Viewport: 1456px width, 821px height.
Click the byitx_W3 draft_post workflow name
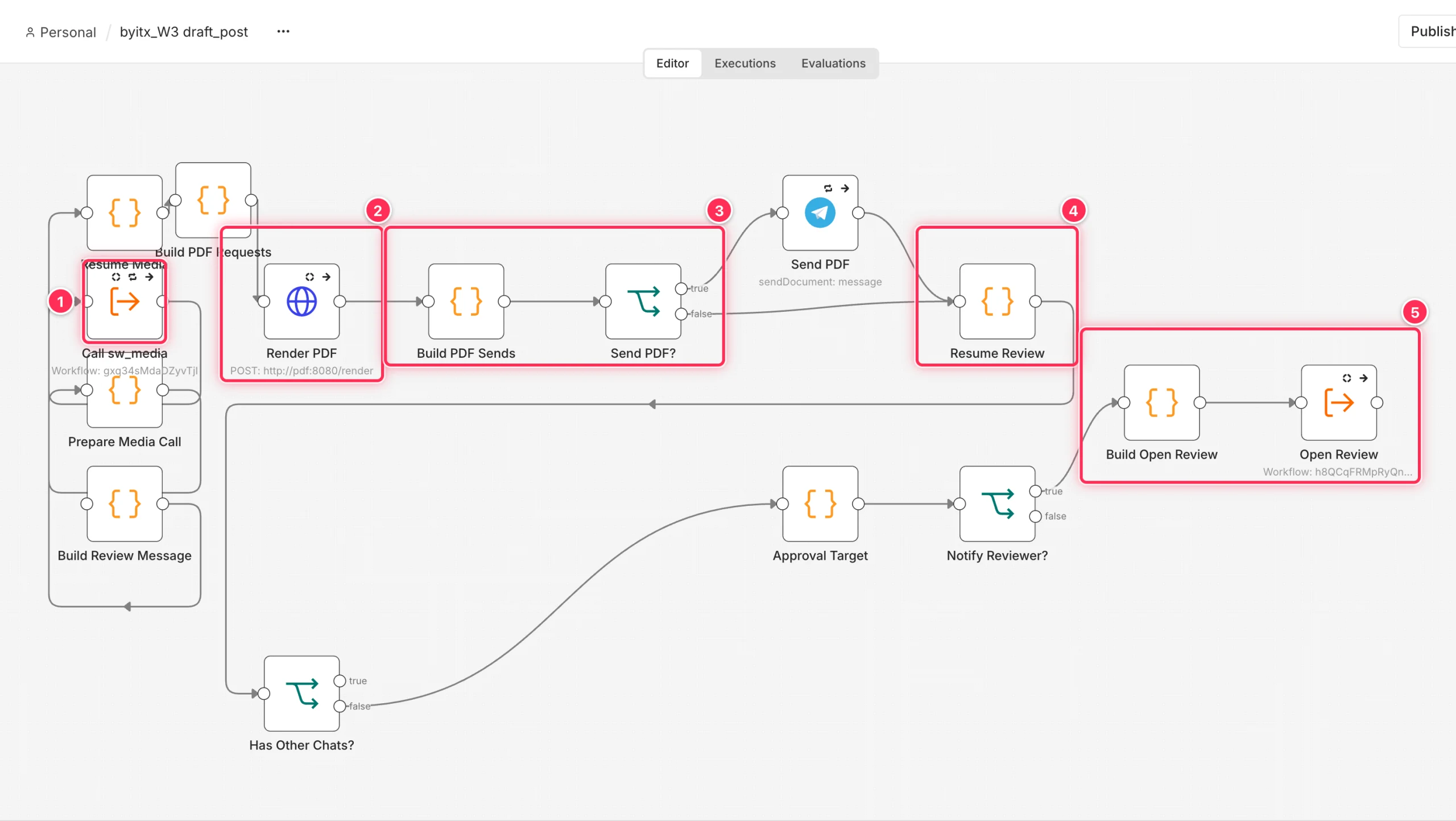tap(184, 32)
